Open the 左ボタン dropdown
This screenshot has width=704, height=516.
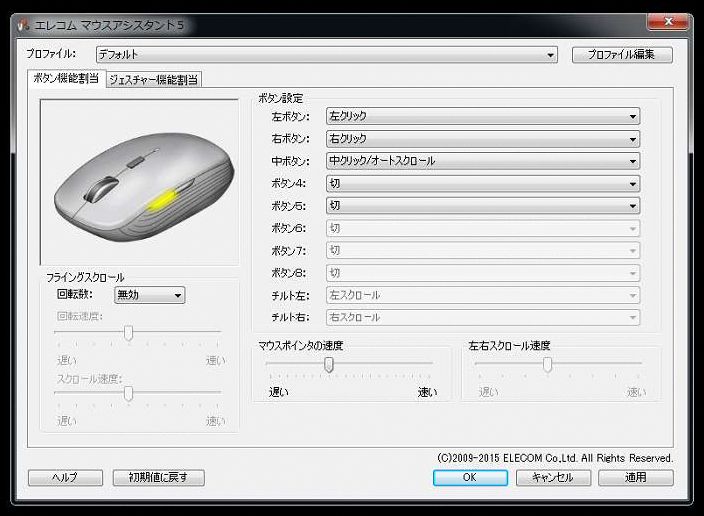[x=483, y=116]
